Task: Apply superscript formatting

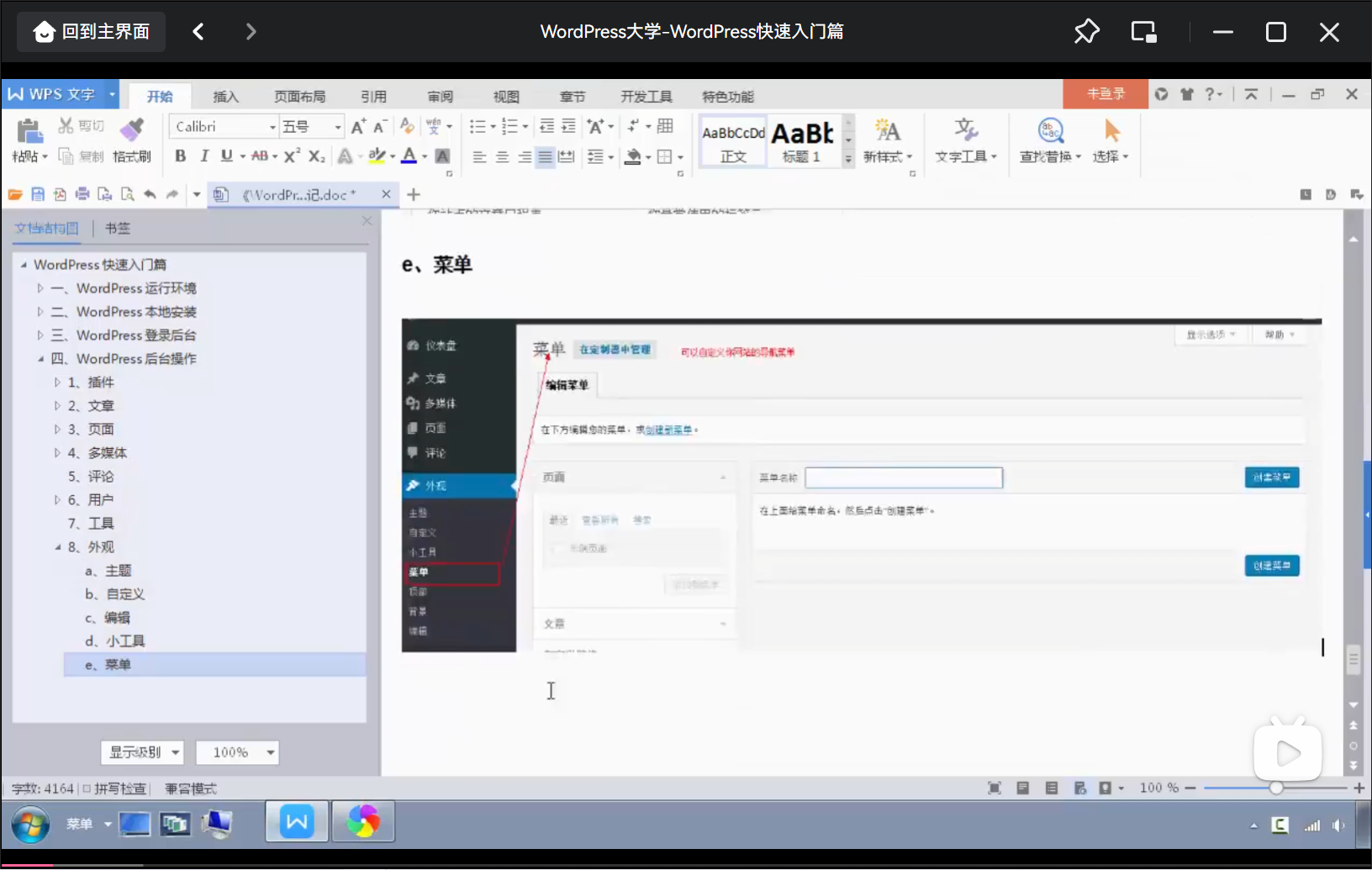Action: (292, 156)
